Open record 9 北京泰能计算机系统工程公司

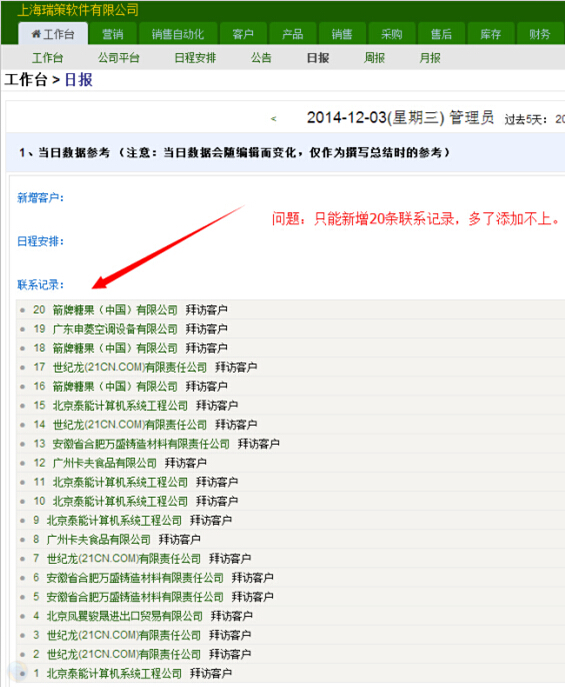click(114, 521)
